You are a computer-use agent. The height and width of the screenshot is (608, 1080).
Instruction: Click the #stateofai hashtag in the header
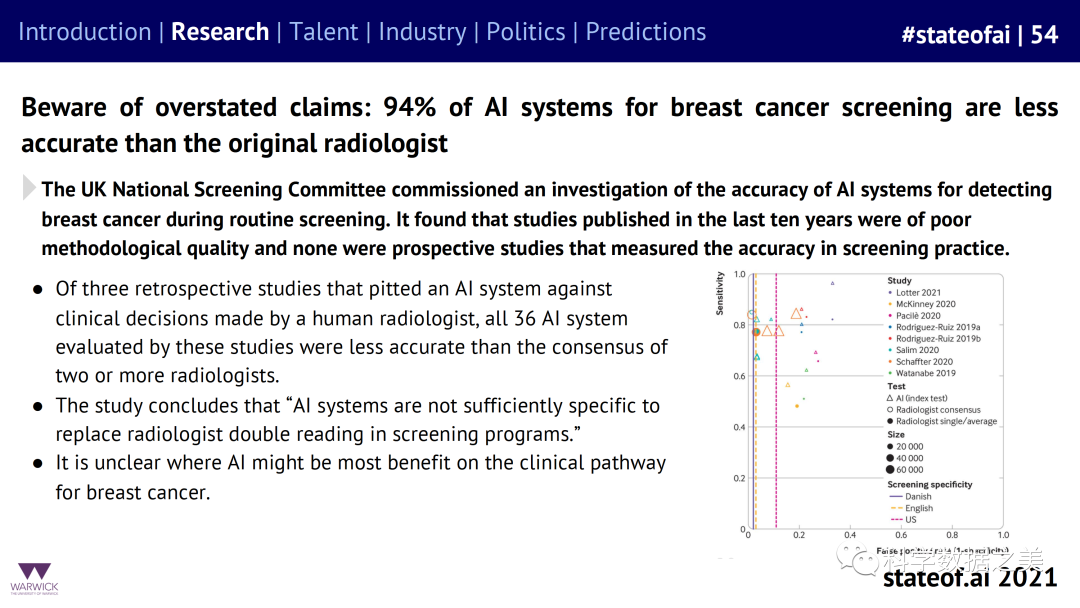[x=955, y=35]
